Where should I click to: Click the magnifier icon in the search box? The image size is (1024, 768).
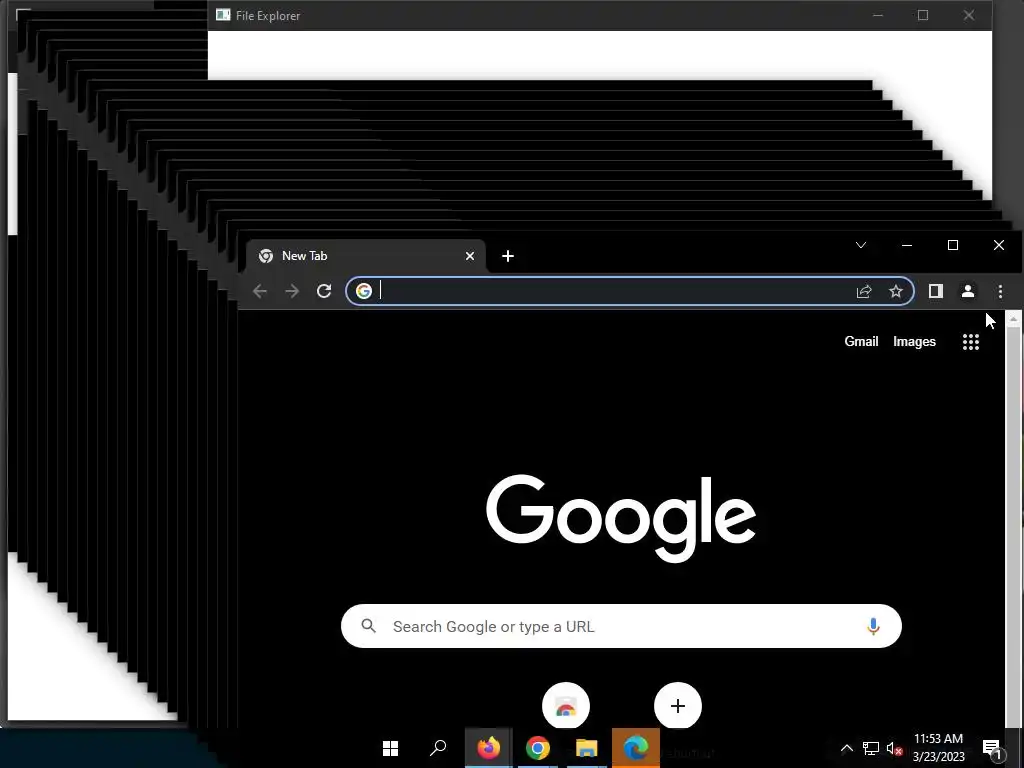pos(369,626)
